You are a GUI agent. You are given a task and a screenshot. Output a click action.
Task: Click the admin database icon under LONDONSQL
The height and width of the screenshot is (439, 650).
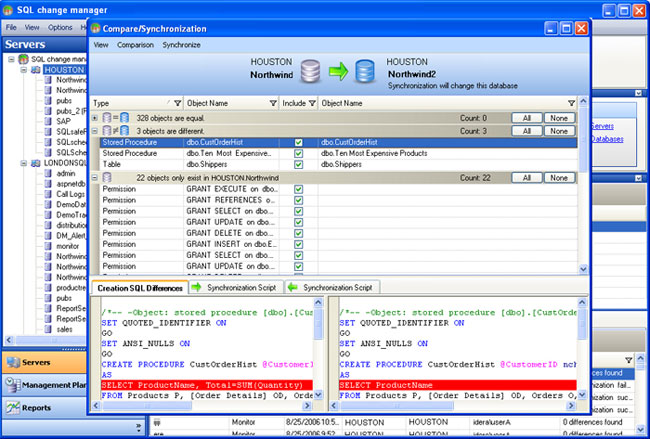pos(49,173)
